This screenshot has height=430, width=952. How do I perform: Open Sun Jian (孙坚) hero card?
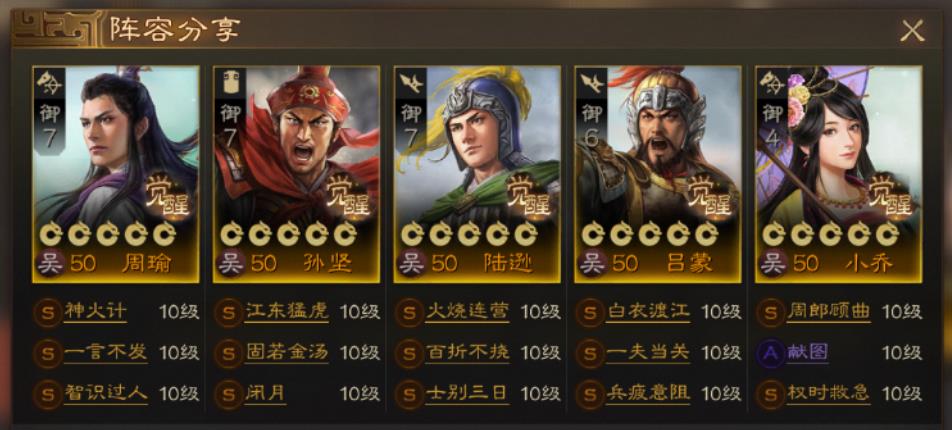[296, 174]
